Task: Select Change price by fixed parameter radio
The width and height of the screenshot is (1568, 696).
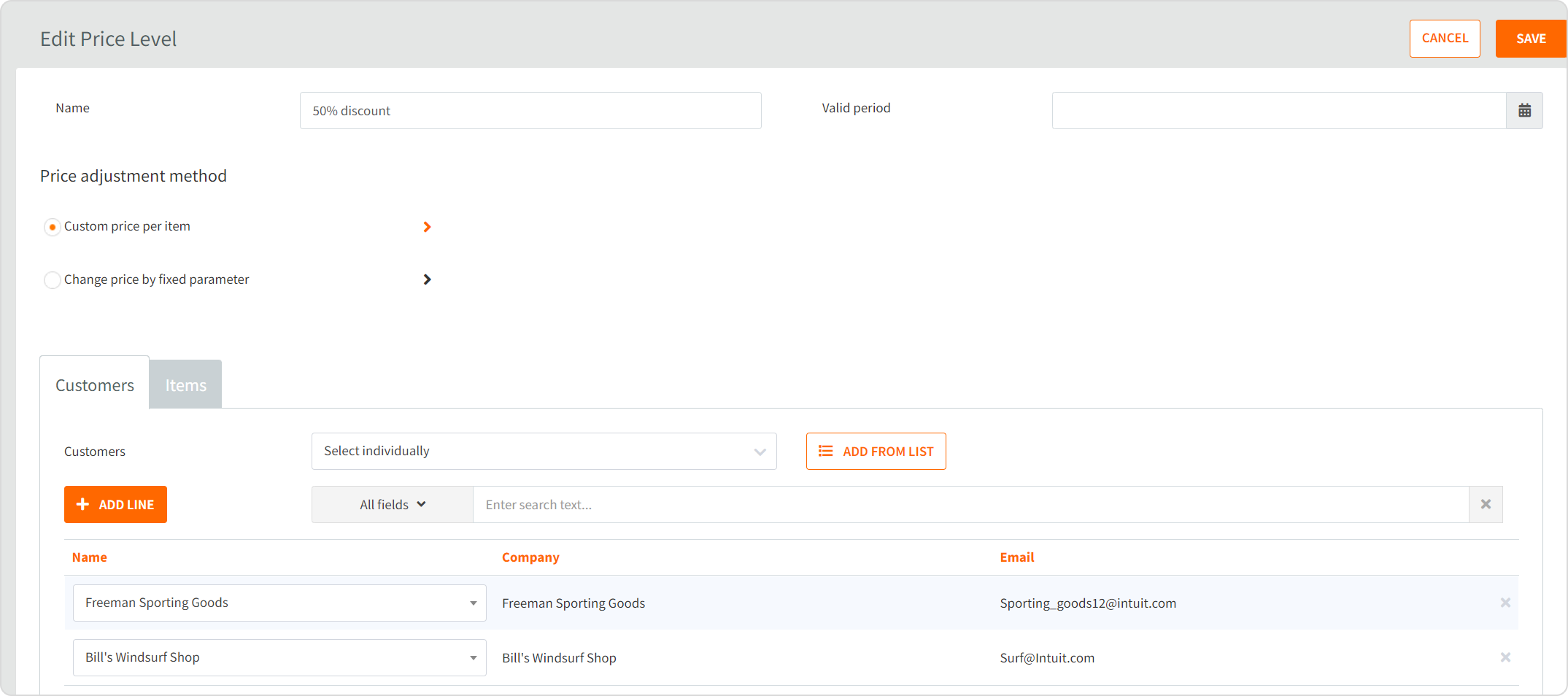Action: coord(53,280)
